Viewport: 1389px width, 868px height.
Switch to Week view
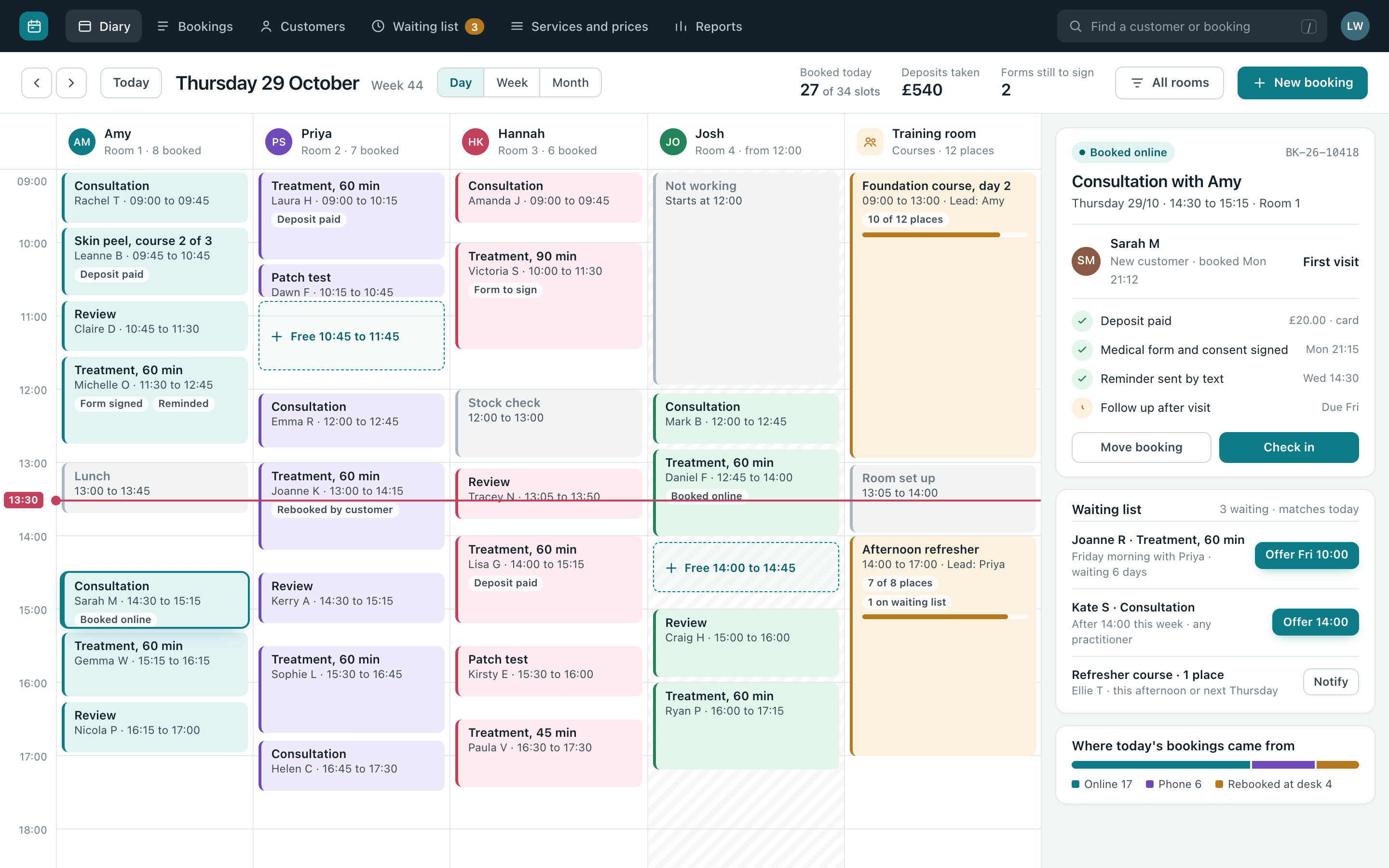tap(511, 82)
